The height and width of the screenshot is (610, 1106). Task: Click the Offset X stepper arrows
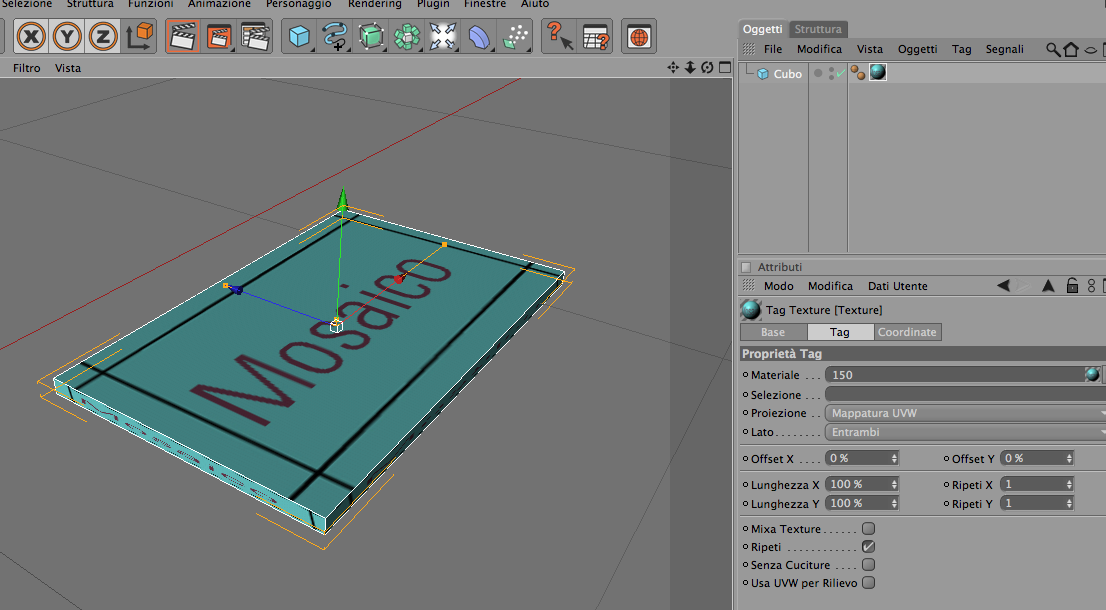894,458
